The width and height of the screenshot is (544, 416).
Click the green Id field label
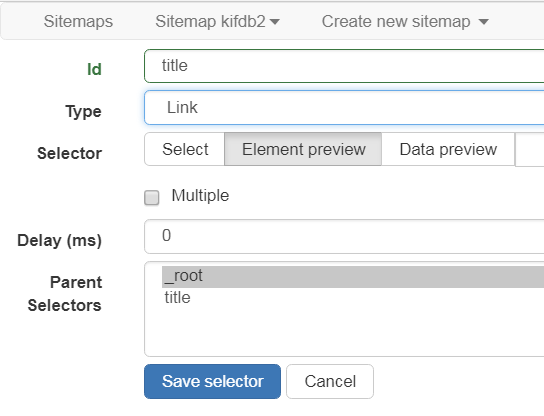(94, 69)
